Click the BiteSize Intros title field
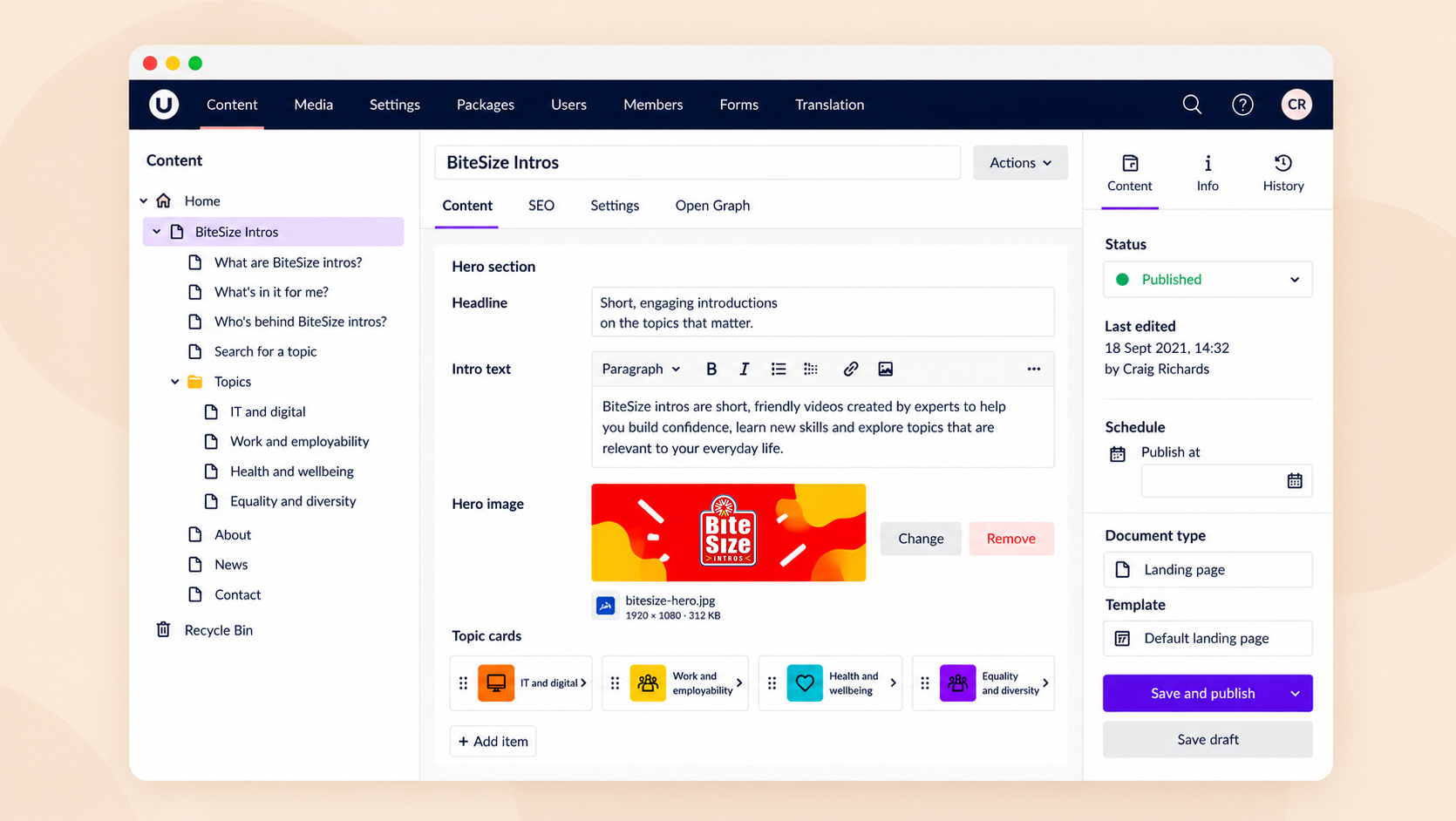The width and height of the screenshot is (1456, 821). click(697, 163)
